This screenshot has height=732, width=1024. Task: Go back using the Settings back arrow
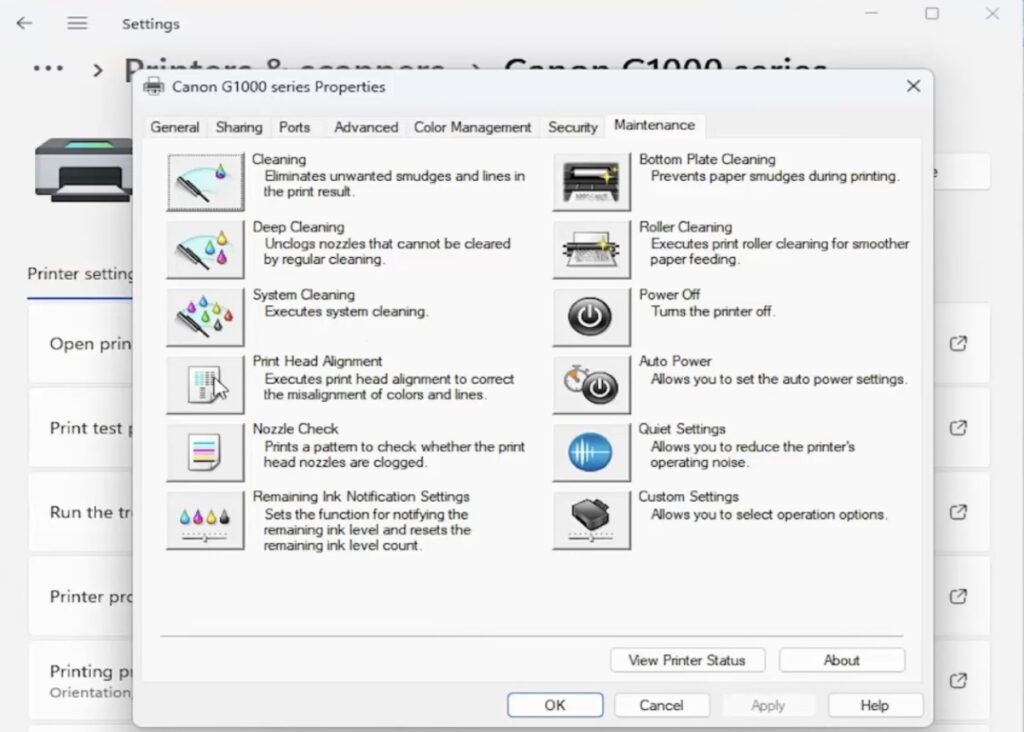pos(24,24)
